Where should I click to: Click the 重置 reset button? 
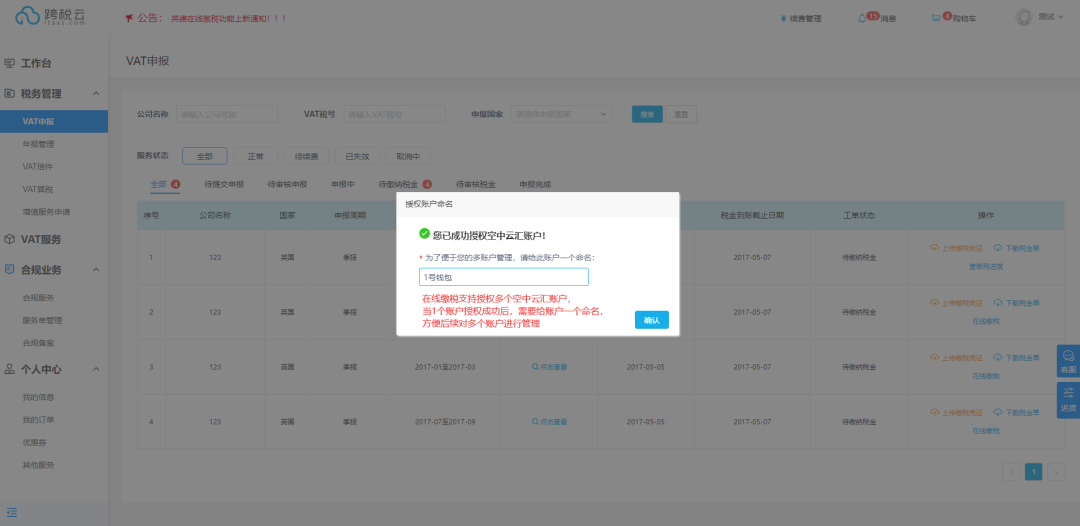click(x=681, y=114)
